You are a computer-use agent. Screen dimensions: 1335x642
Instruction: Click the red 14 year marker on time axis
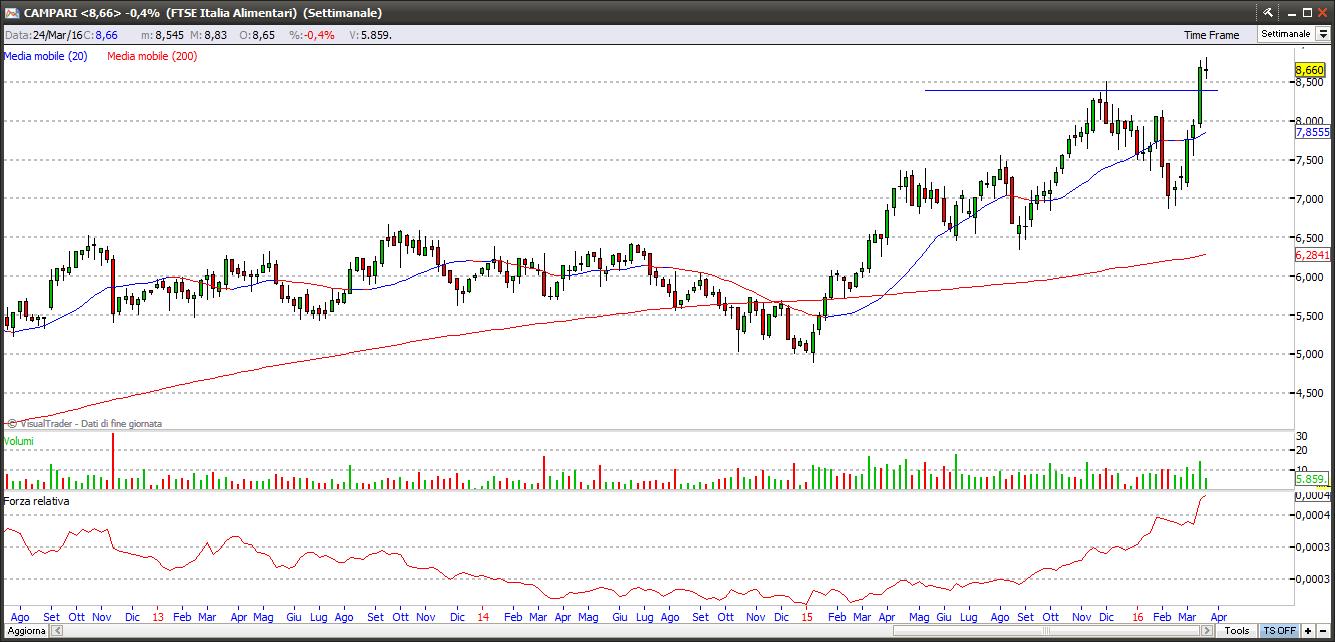[483, 617]
